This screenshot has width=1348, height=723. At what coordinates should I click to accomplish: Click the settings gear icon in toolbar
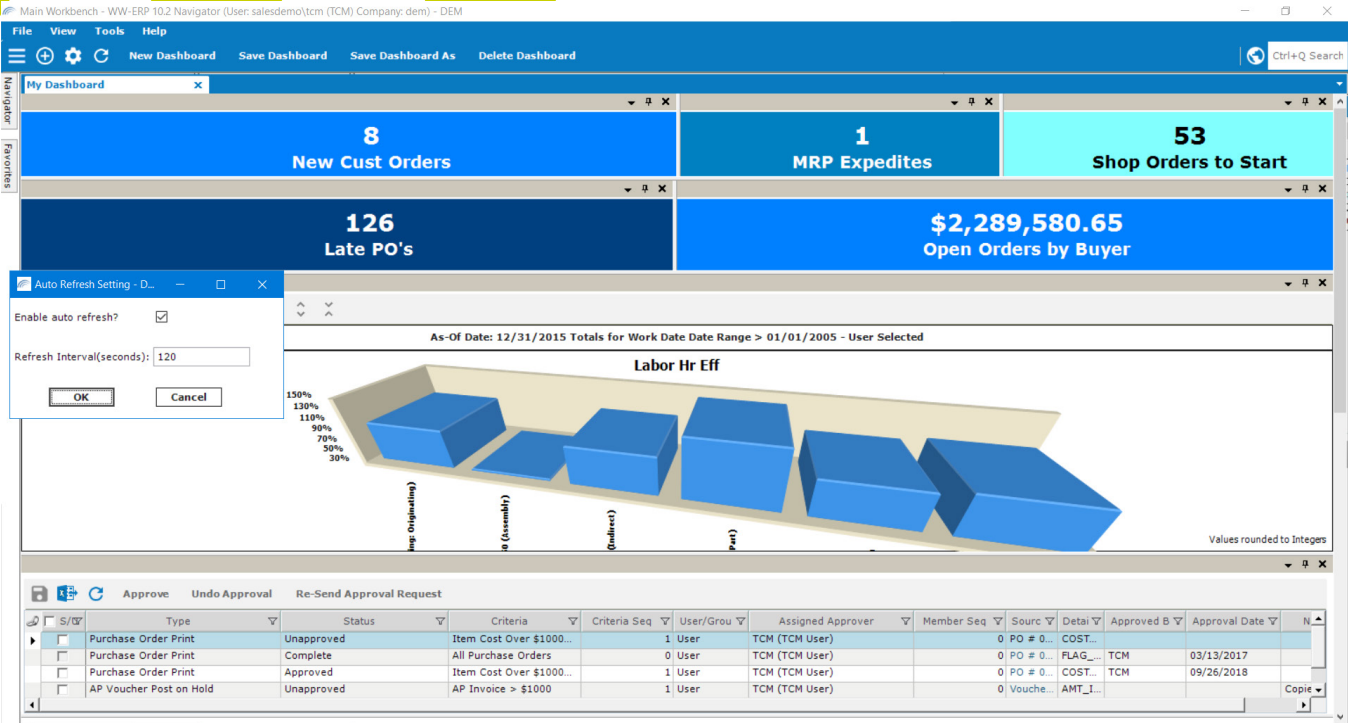(71, 56)
